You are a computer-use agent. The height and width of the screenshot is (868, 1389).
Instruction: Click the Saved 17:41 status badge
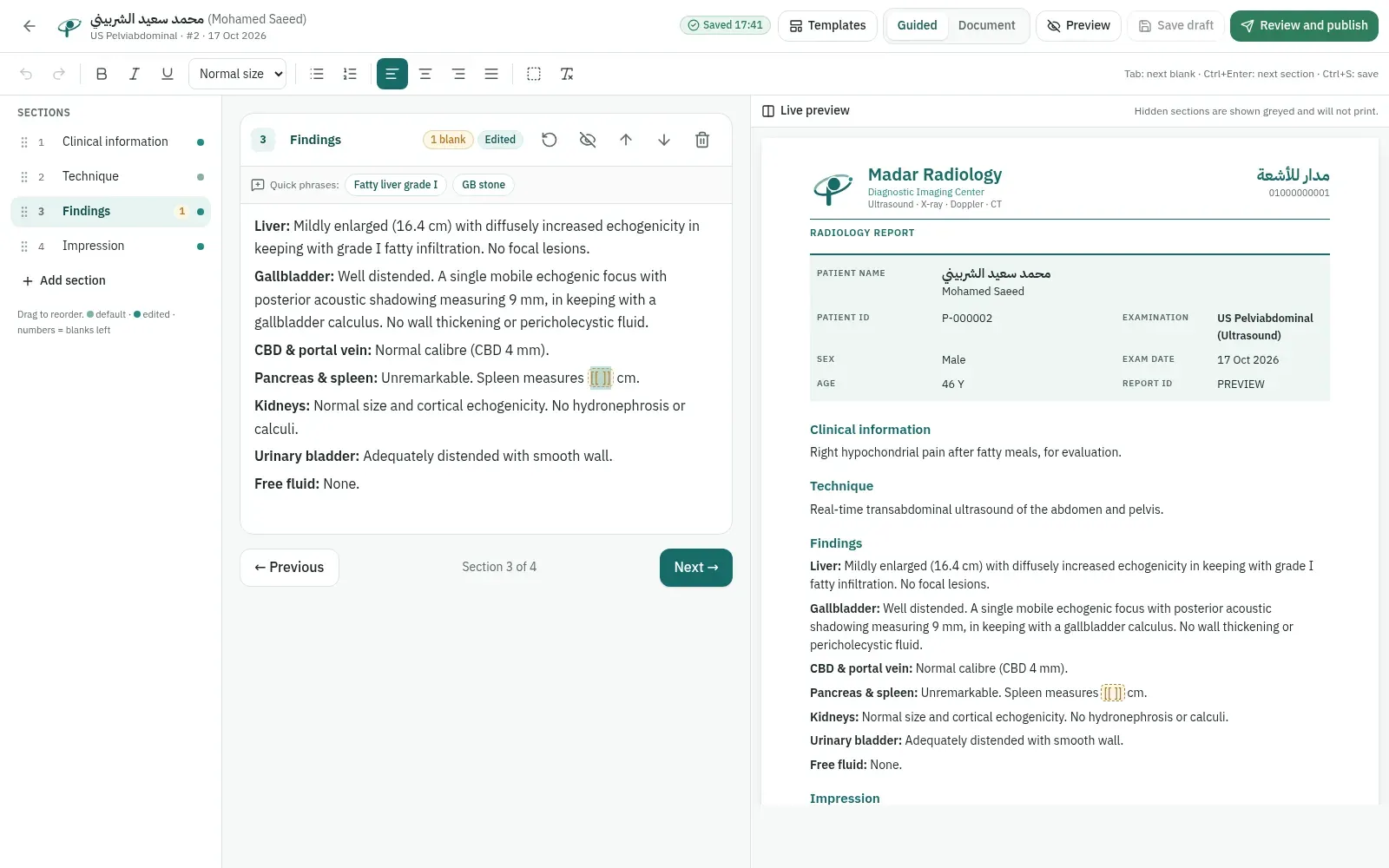[x=725, y=25]
